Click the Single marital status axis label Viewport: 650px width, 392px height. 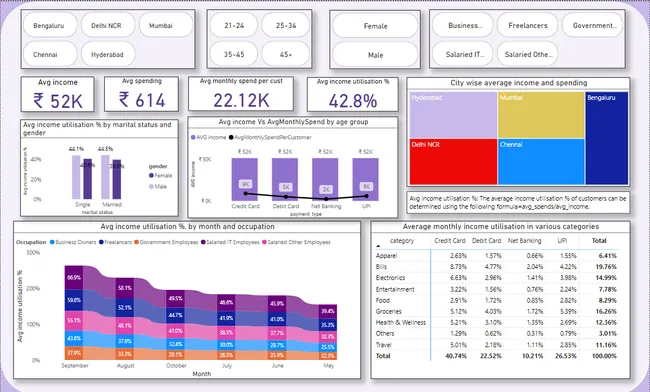coord(82,205)
